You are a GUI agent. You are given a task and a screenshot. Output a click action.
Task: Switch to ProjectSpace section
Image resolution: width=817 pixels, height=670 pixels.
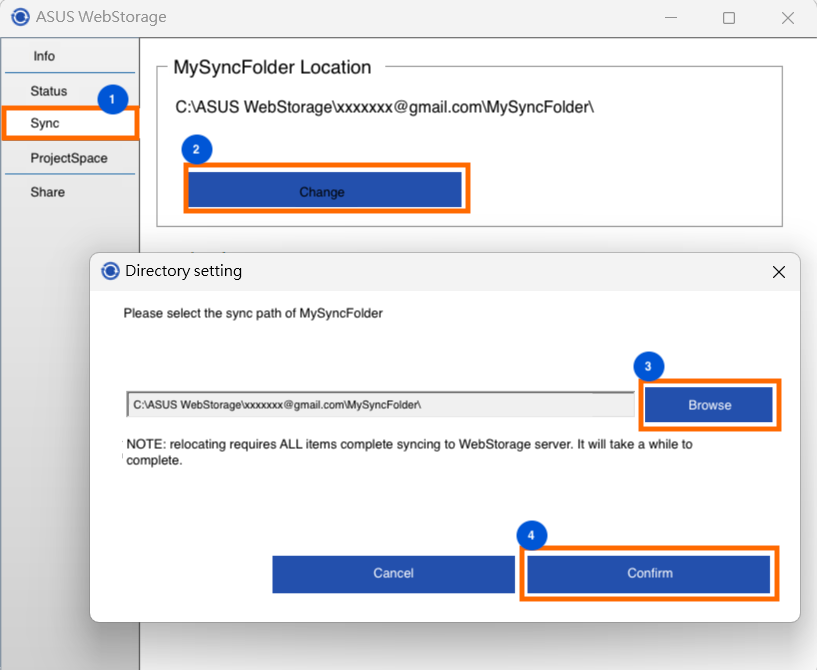pos(70,158)
